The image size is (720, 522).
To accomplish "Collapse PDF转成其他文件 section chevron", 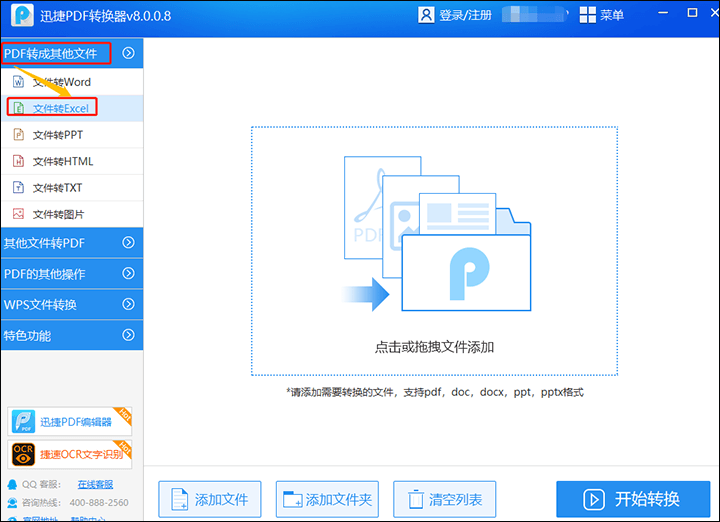I will tap(129, 53).
